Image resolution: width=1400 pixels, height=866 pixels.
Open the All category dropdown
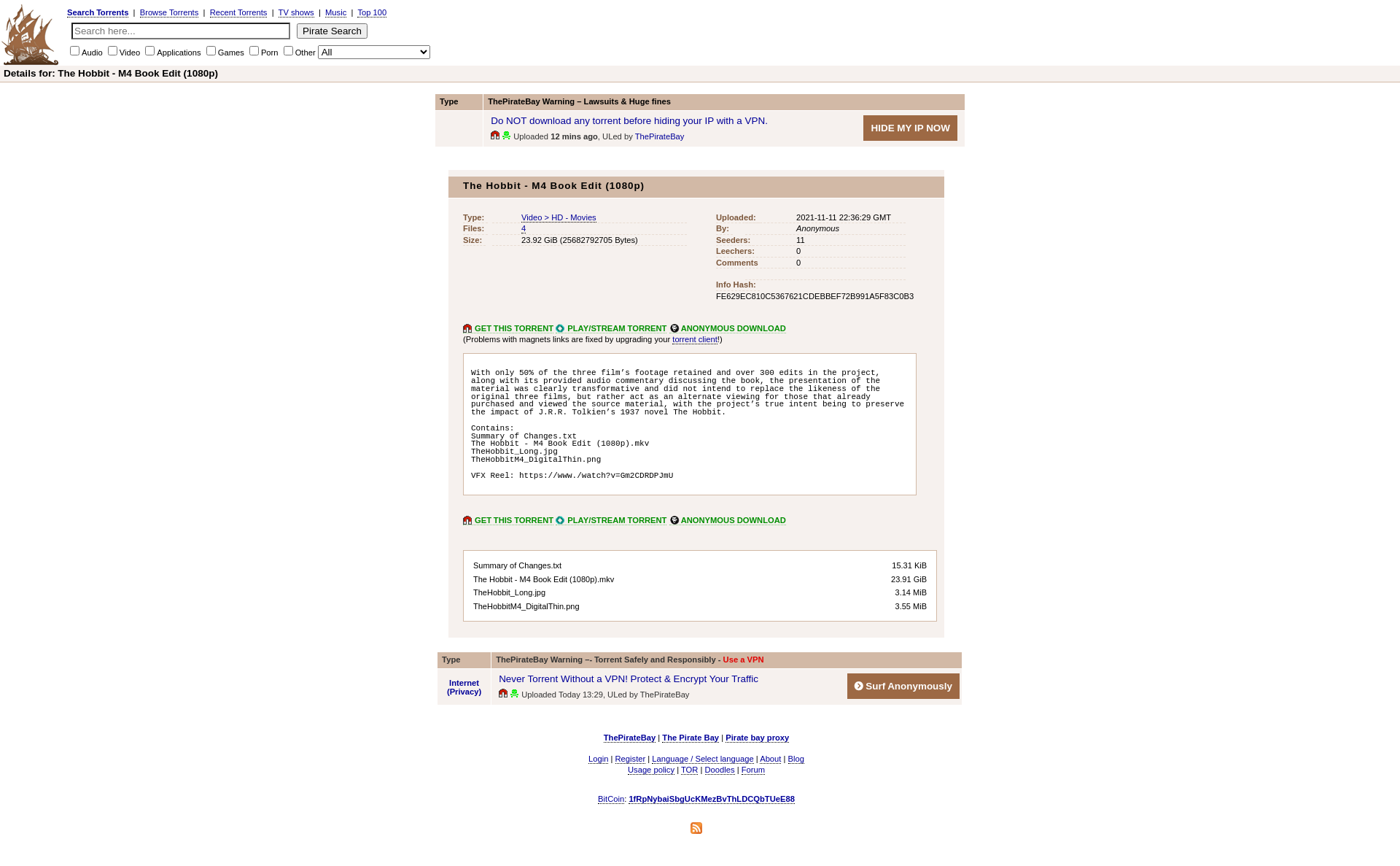tap(374, 53)
